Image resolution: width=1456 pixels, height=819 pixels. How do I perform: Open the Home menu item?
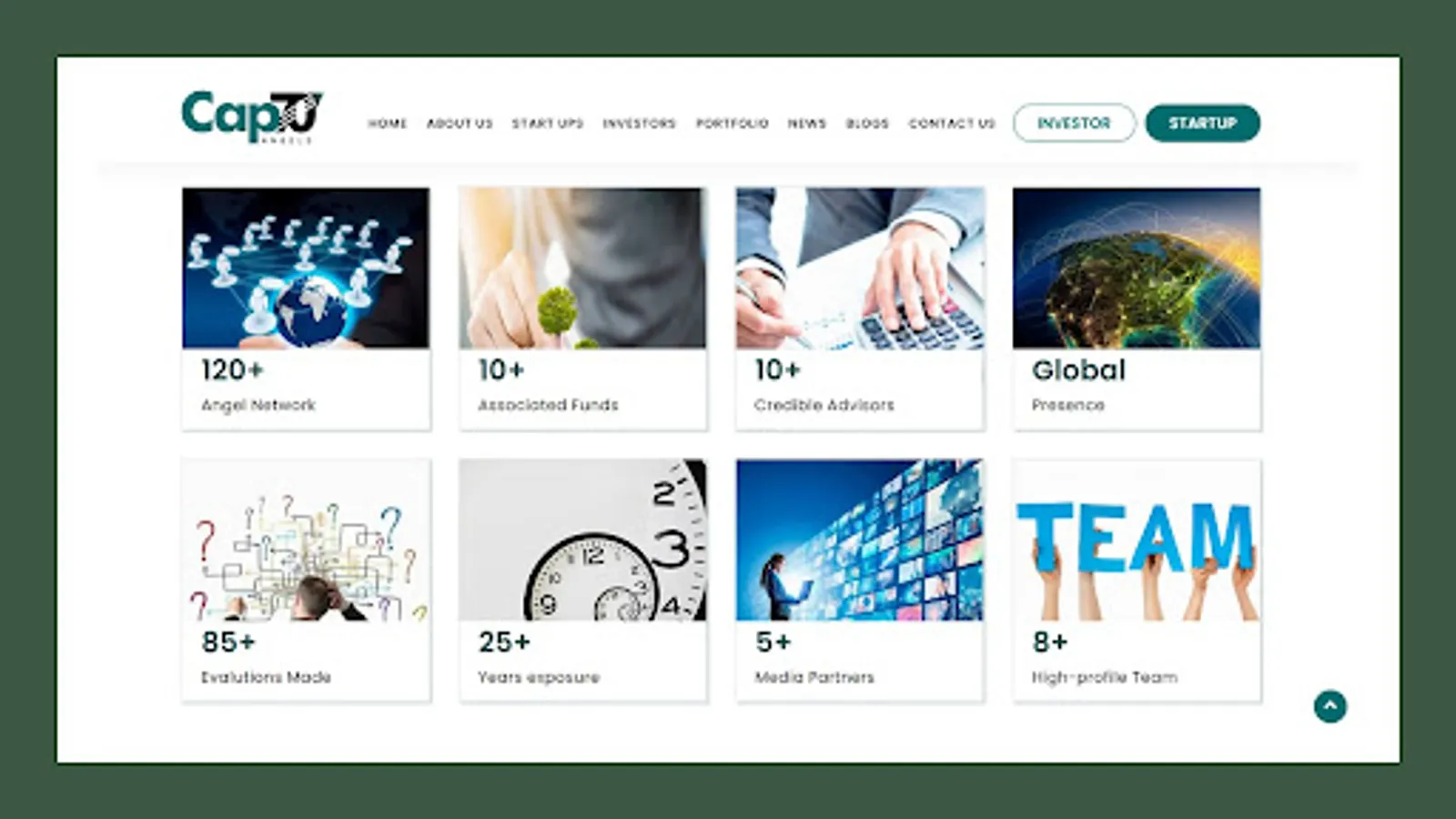(387, 123)
